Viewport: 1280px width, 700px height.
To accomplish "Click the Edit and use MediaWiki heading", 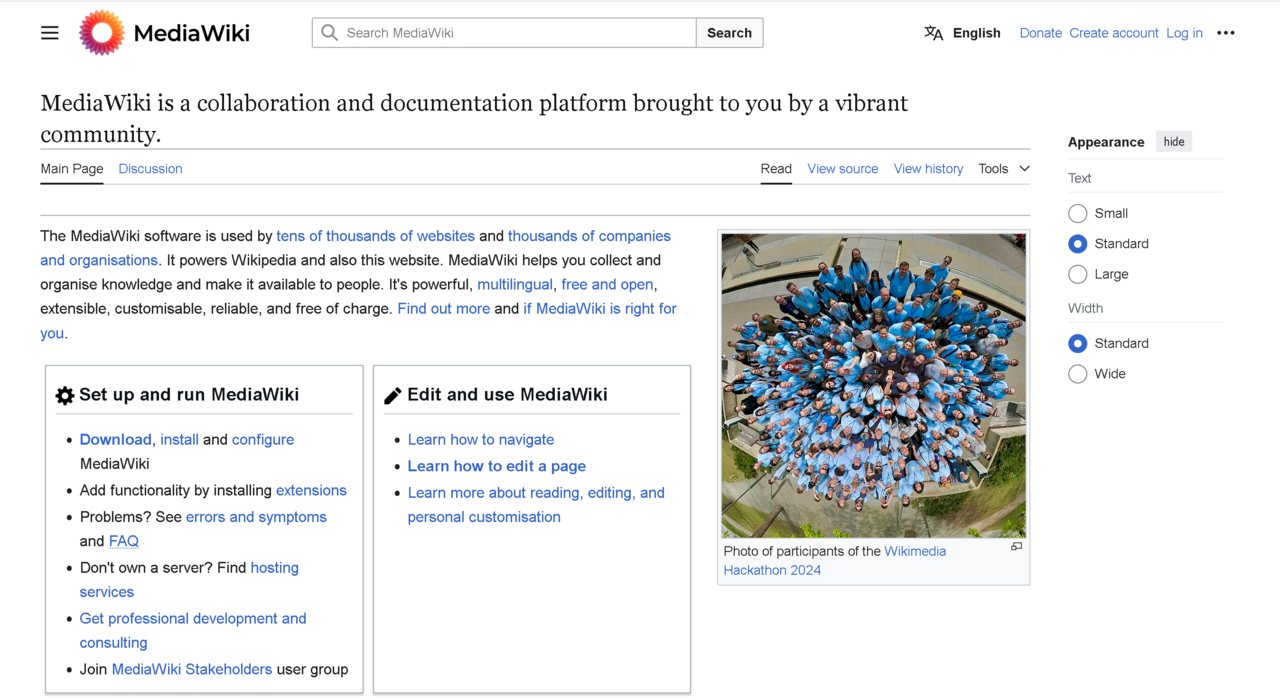I will (507, 395).
